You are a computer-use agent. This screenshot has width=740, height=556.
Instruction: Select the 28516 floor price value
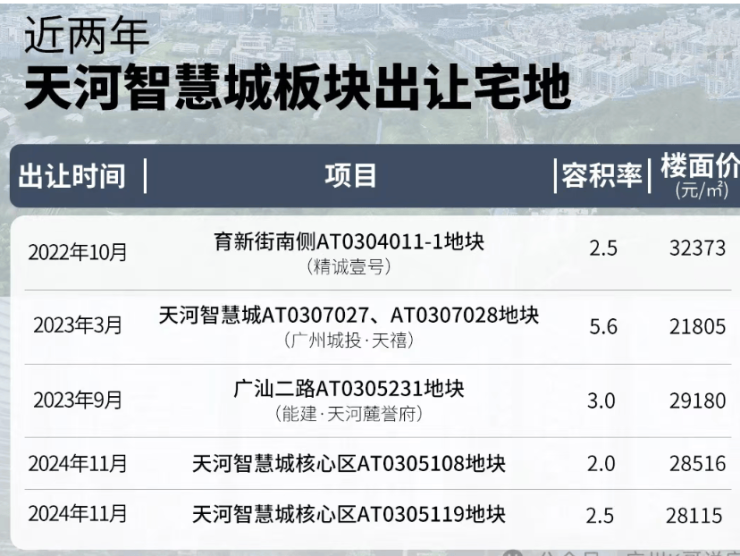(x=698, y=463)
